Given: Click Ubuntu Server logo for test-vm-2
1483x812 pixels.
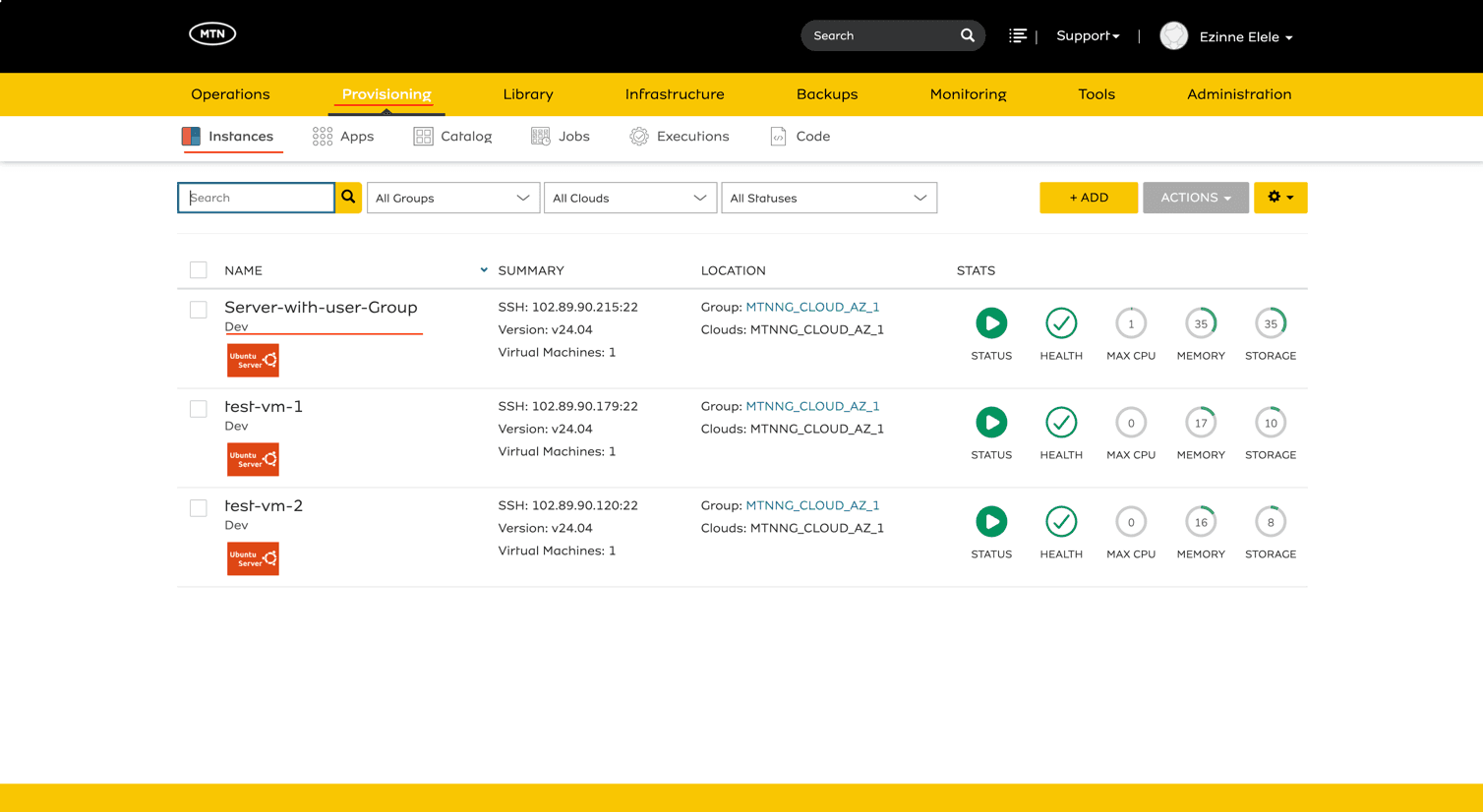Looking at the screenshot, I should 253,558.
